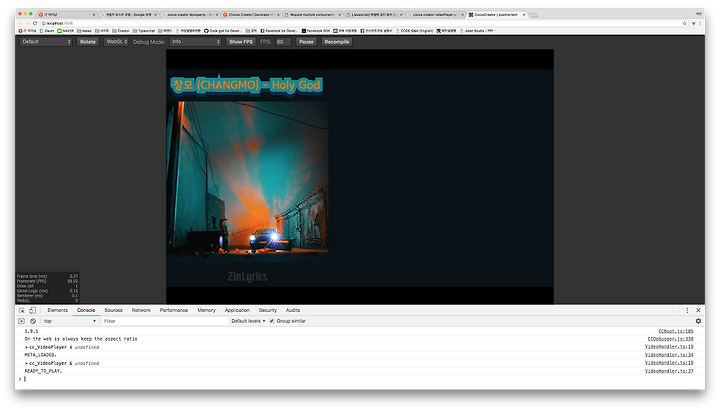Open the Facebook for Developers bookmark
The image size is (720, 411).
coord(279,31)
